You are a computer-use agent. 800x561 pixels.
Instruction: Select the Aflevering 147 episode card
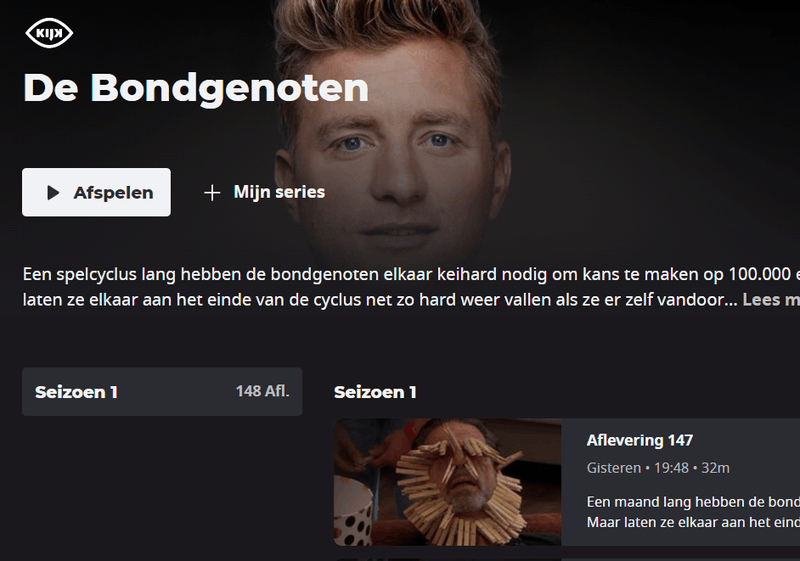click(567, 482)
